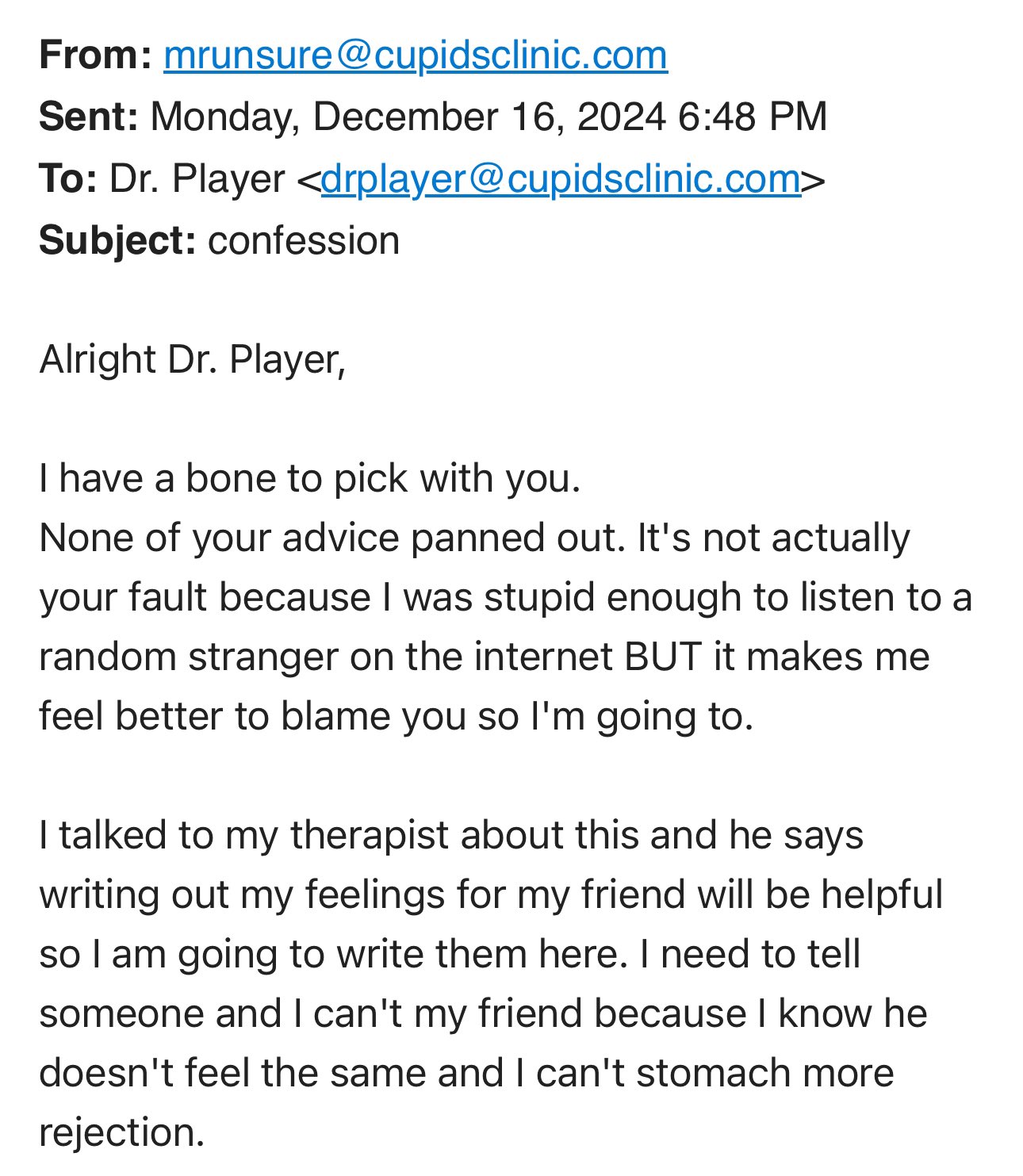Select the sent date December 16, 2024
The image size is (1023, 1176).
[x=489, y=117]
